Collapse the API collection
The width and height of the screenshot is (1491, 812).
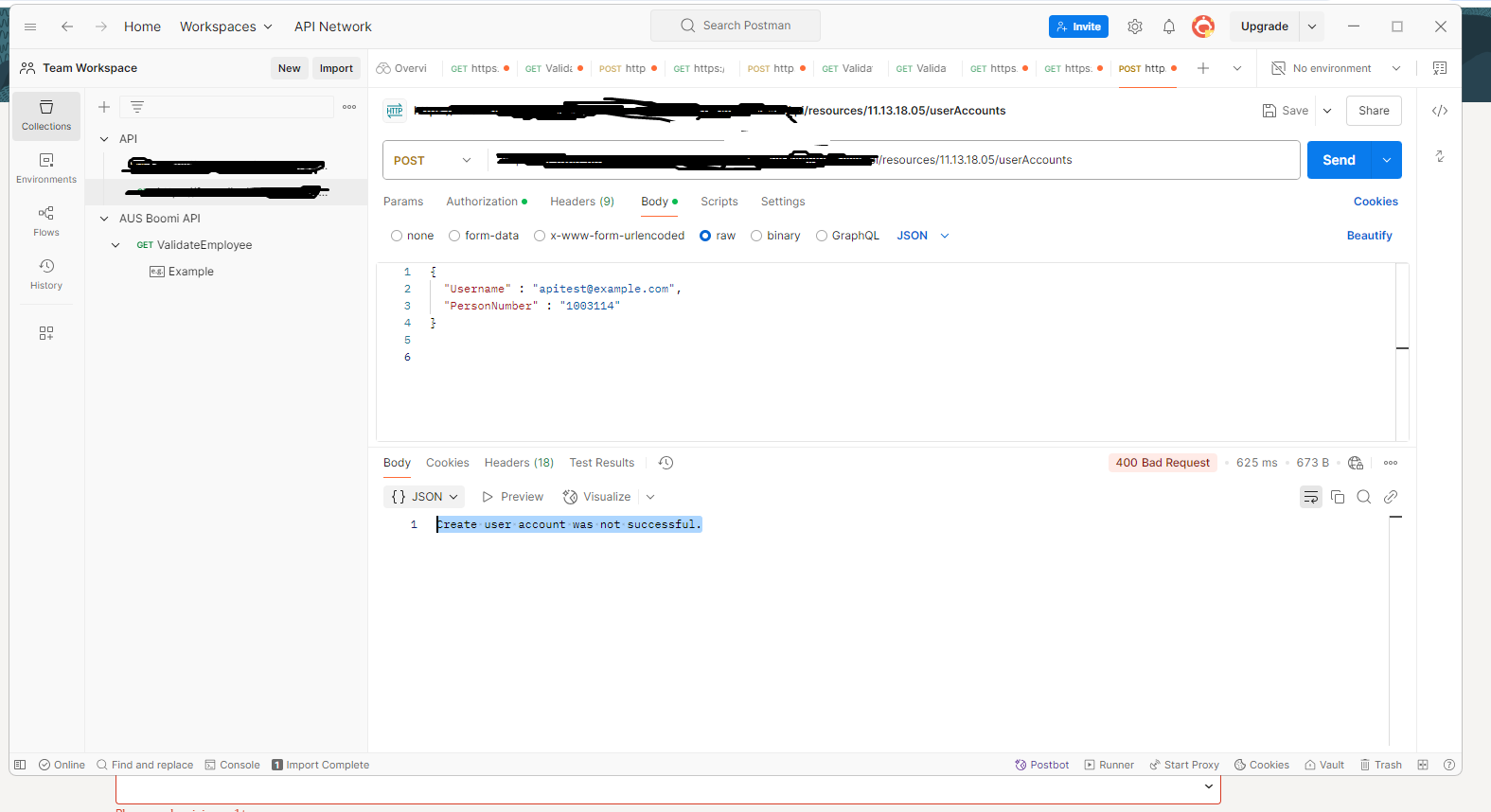point(104,139)
